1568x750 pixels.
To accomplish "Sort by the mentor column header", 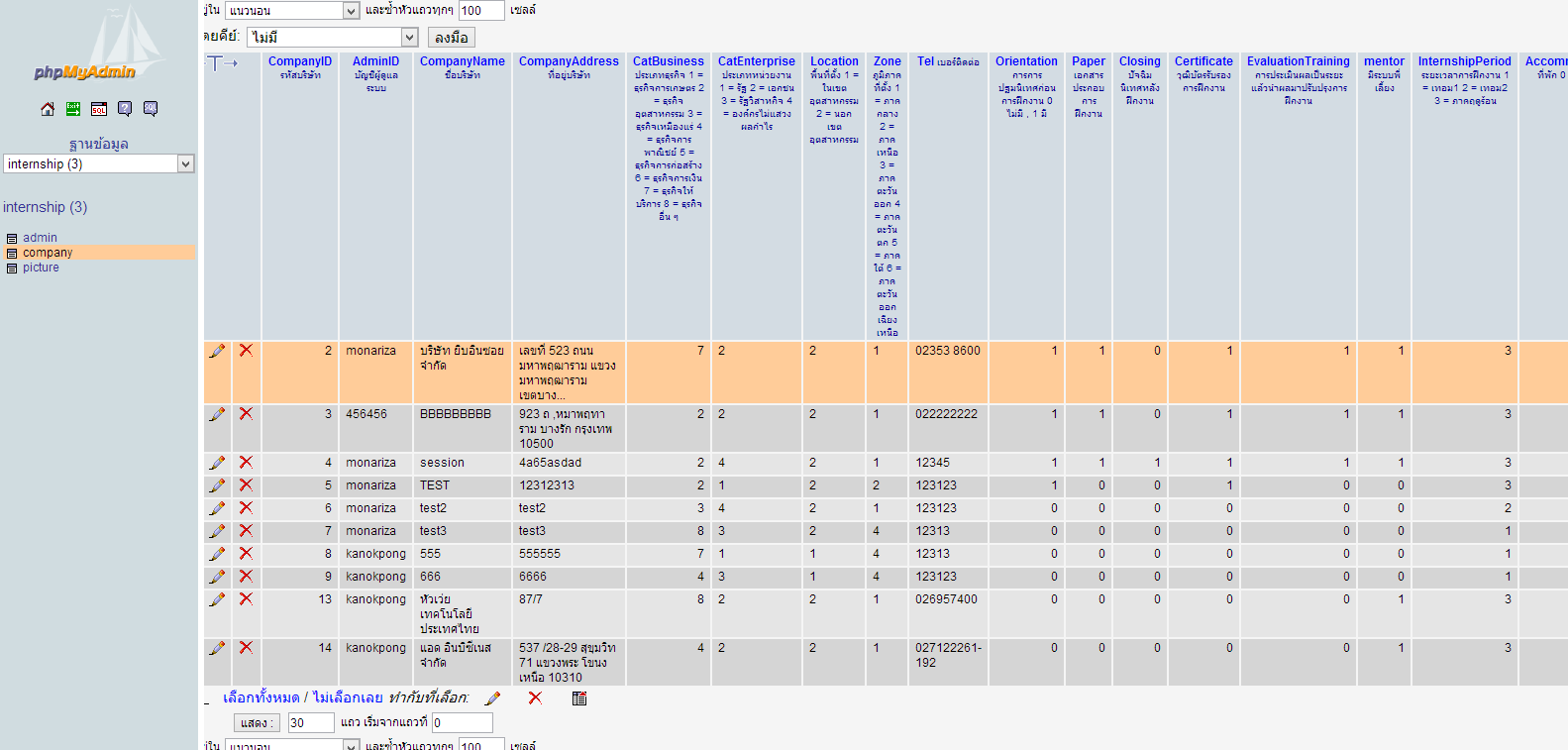I will pyautogui.click(x=1384, y=61).
